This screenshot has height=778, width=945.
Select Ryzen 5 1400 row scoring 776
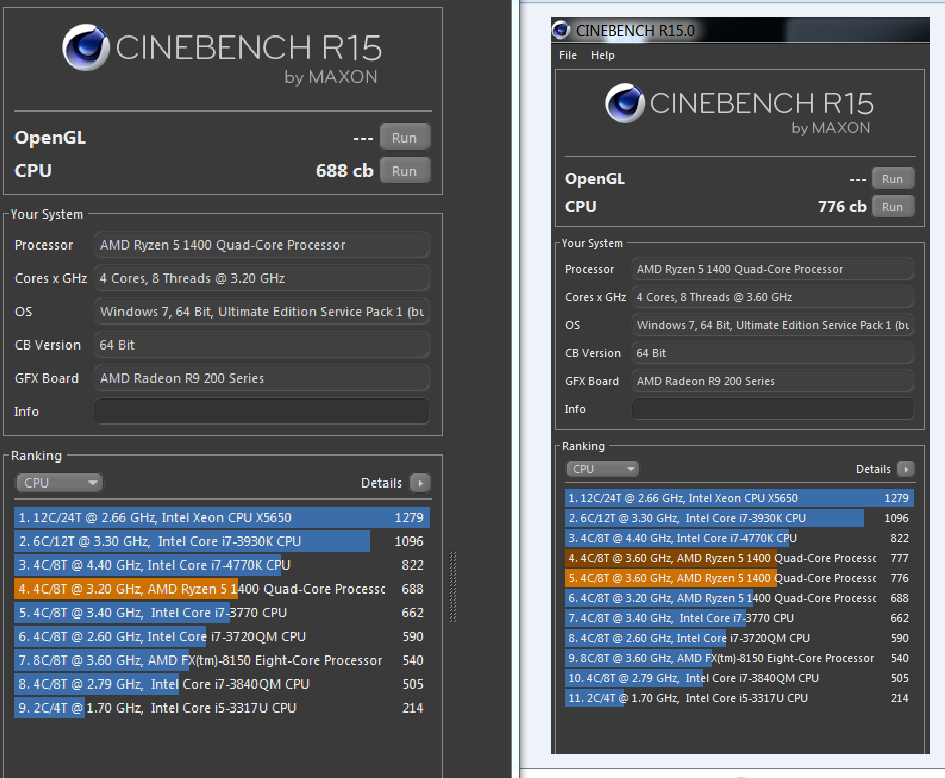pyautogui.click(x=739, y=578)
